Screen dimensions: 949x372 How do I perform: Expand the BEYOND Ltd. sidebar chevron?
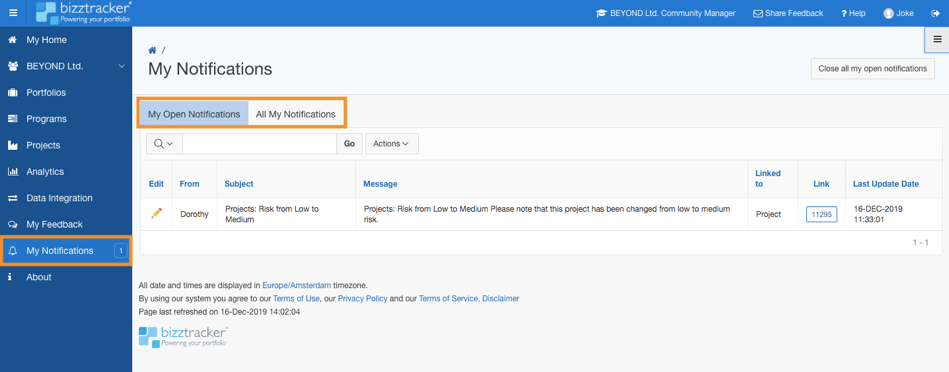tap(121, 67)
